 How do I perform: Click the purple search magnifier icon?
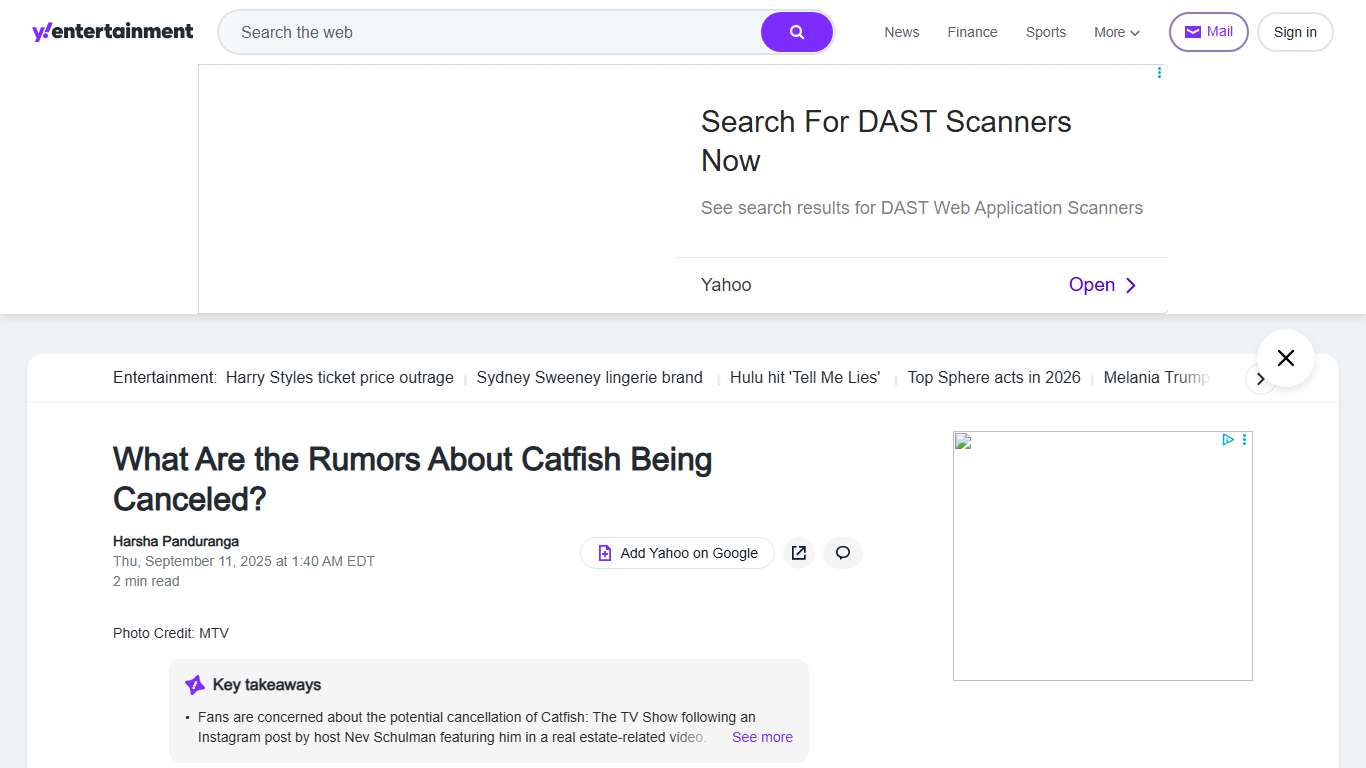point(796,31)
